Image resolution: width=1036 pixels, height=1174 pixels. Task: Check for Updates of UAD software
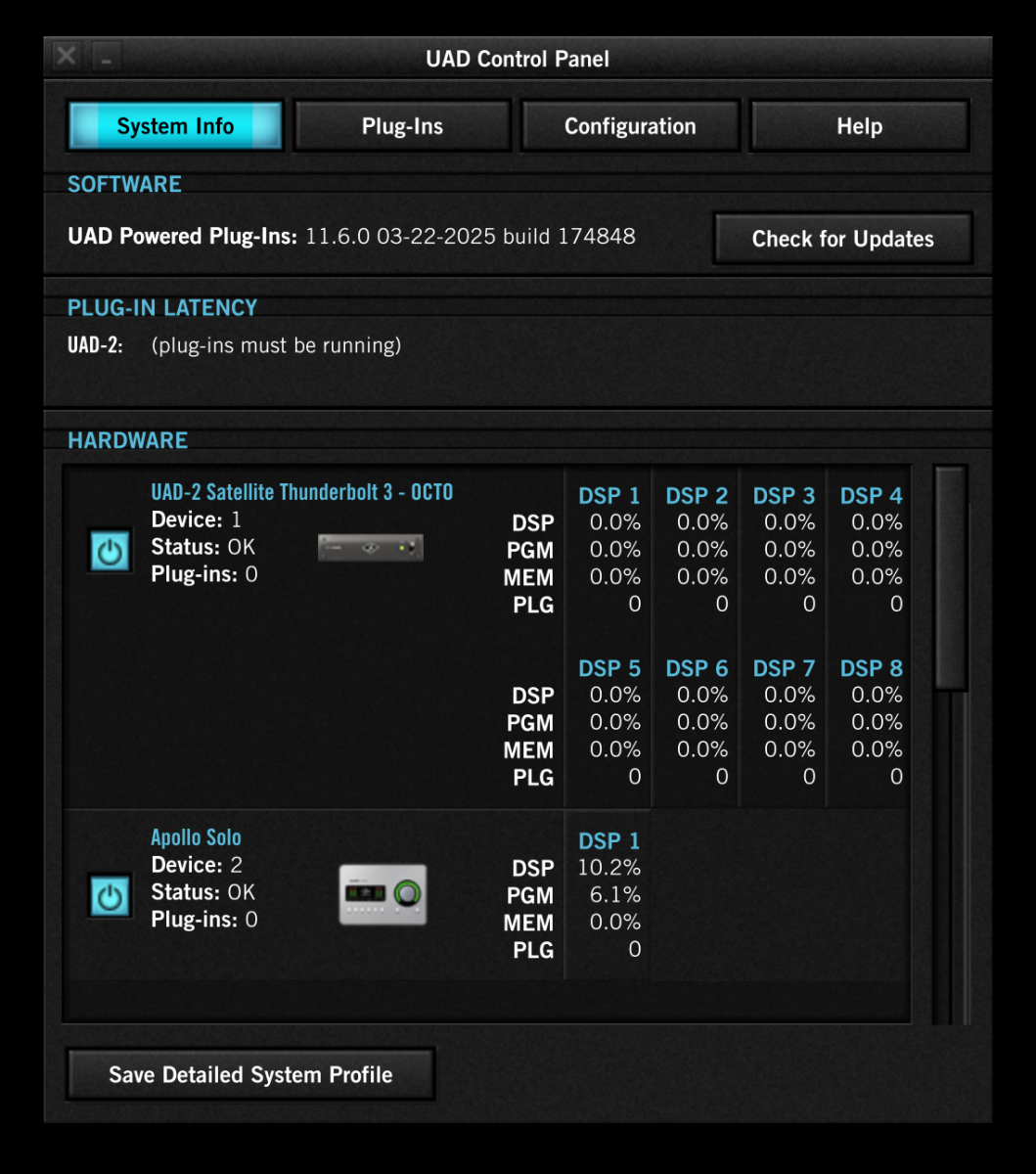(x=843, y=239)
